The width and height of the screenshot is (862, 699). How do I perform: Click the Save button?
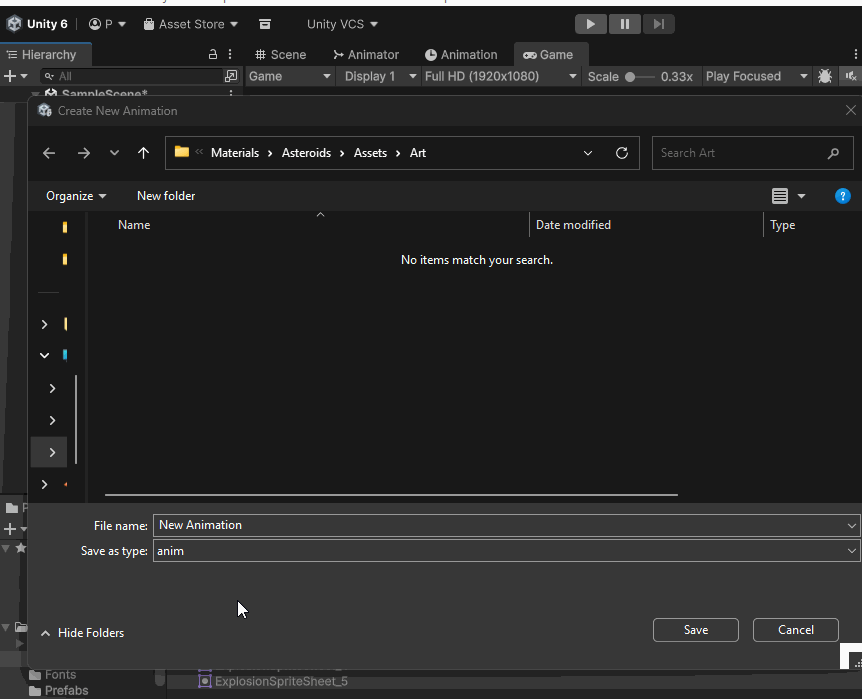(x=695, y=630)
